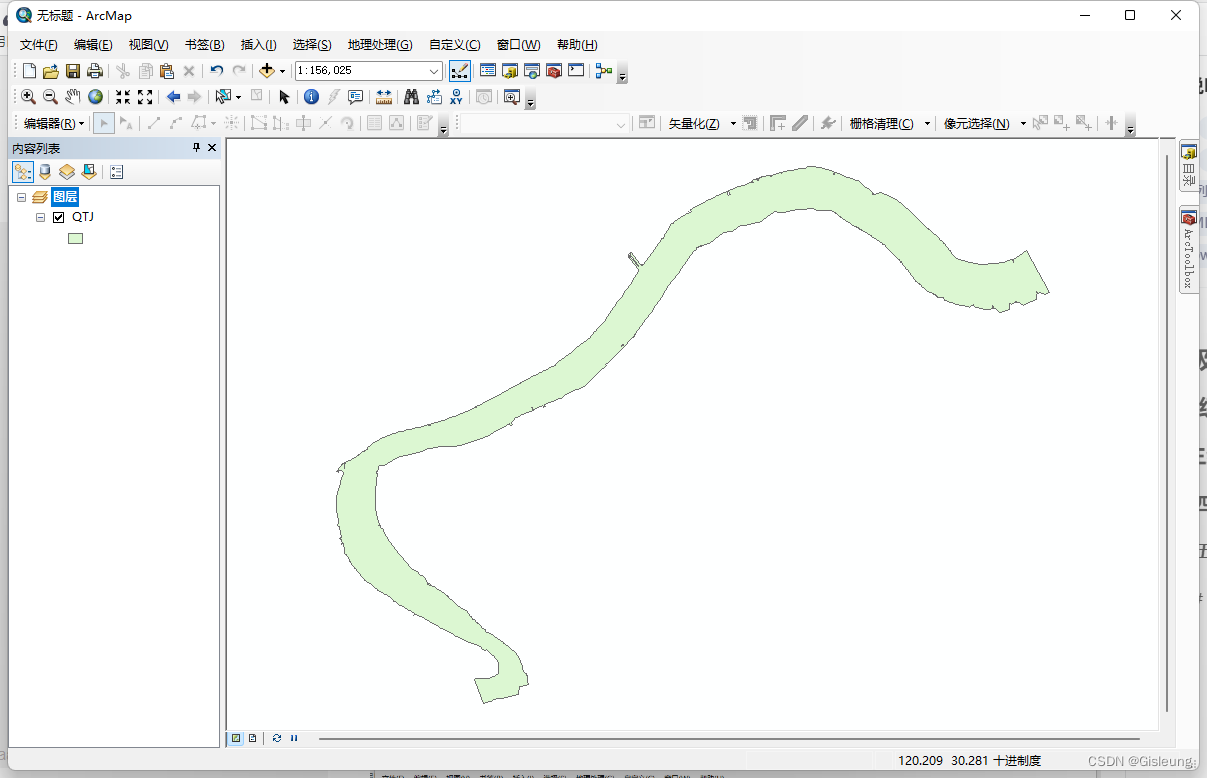Open the Measure ruler tool
Screen dimensions: 1207x778
click(x=383, y=97)
